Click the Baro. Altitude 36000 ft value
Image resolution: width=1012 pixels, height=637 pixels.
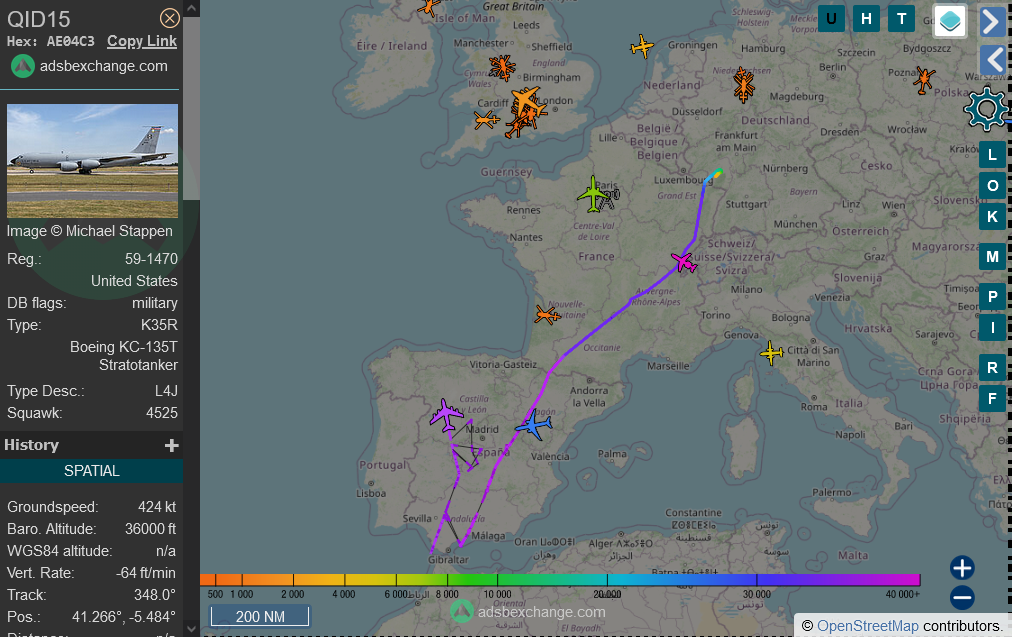pos(150,529)
